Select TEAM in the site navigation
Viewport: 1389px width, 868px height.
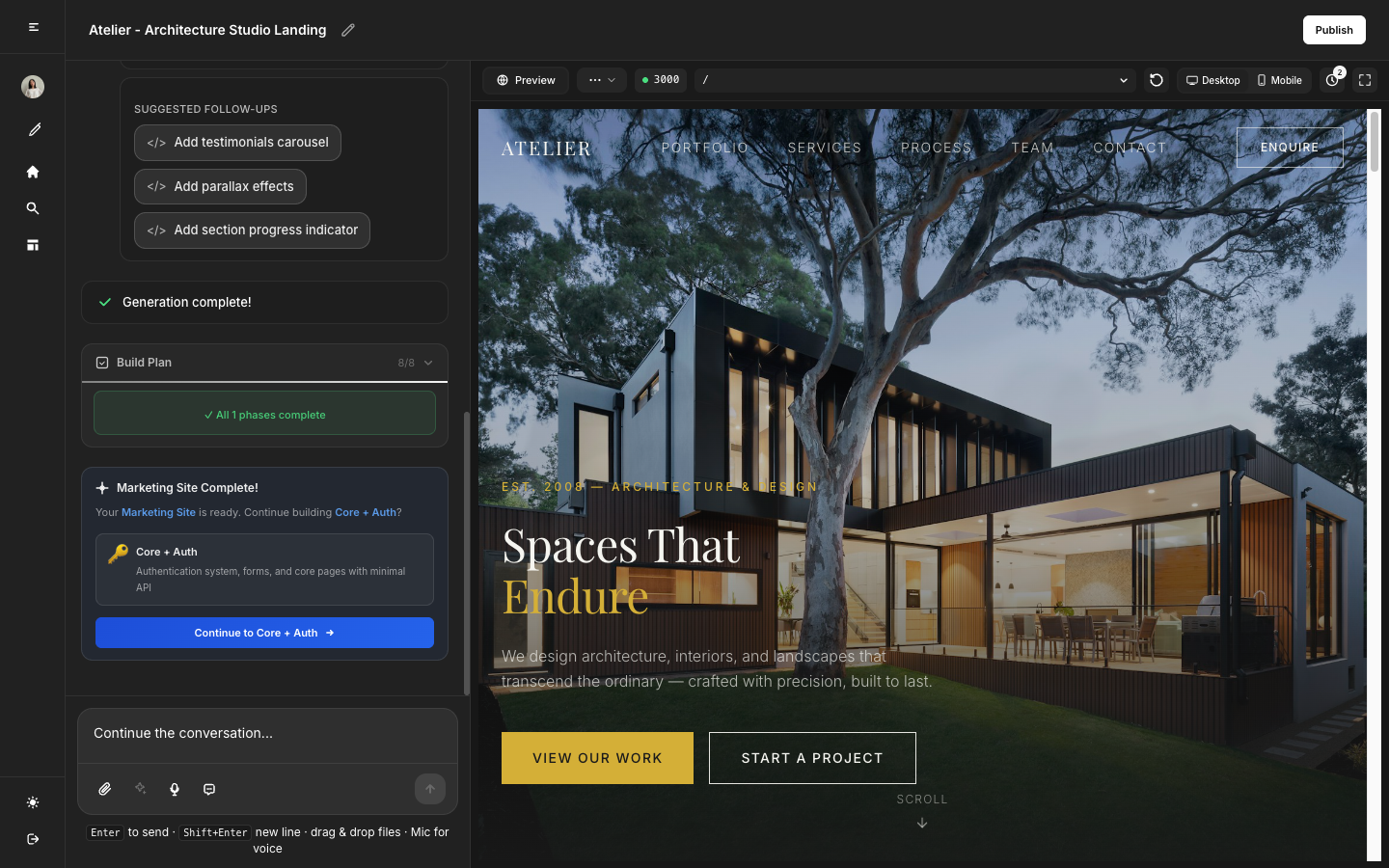pos(1032,147)
